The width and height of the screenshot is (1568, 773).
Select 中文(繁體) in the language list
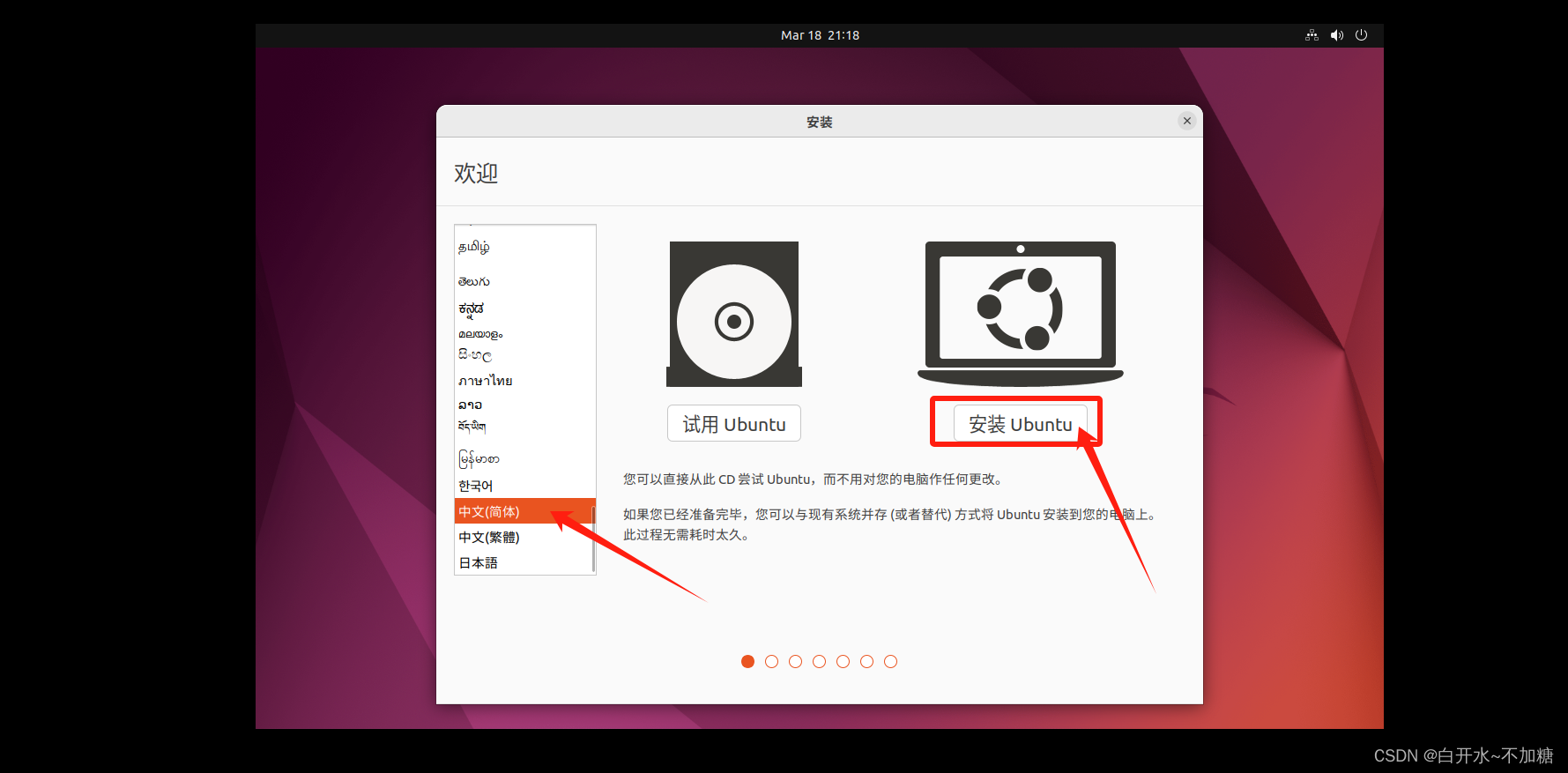525,537
